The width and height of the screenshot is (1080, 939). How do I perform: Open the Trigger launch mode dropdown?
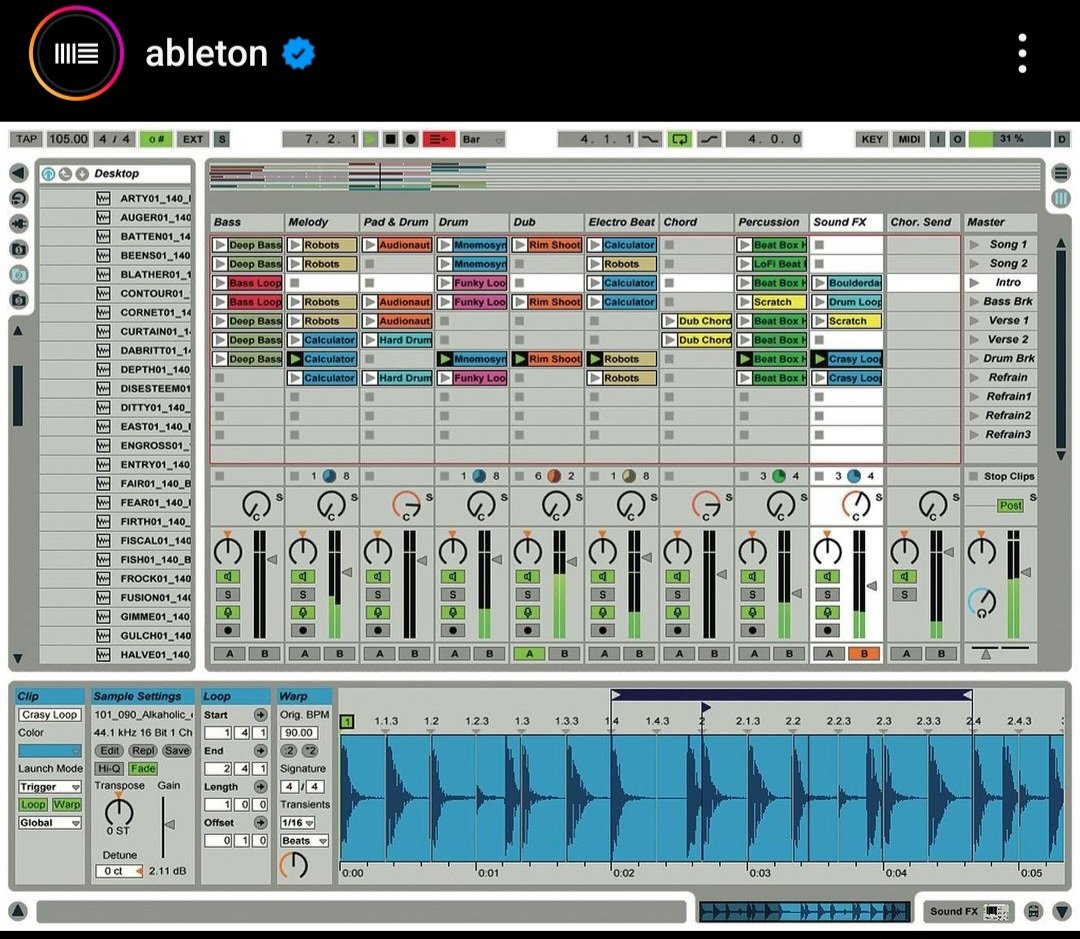click(x=50, y=787)
